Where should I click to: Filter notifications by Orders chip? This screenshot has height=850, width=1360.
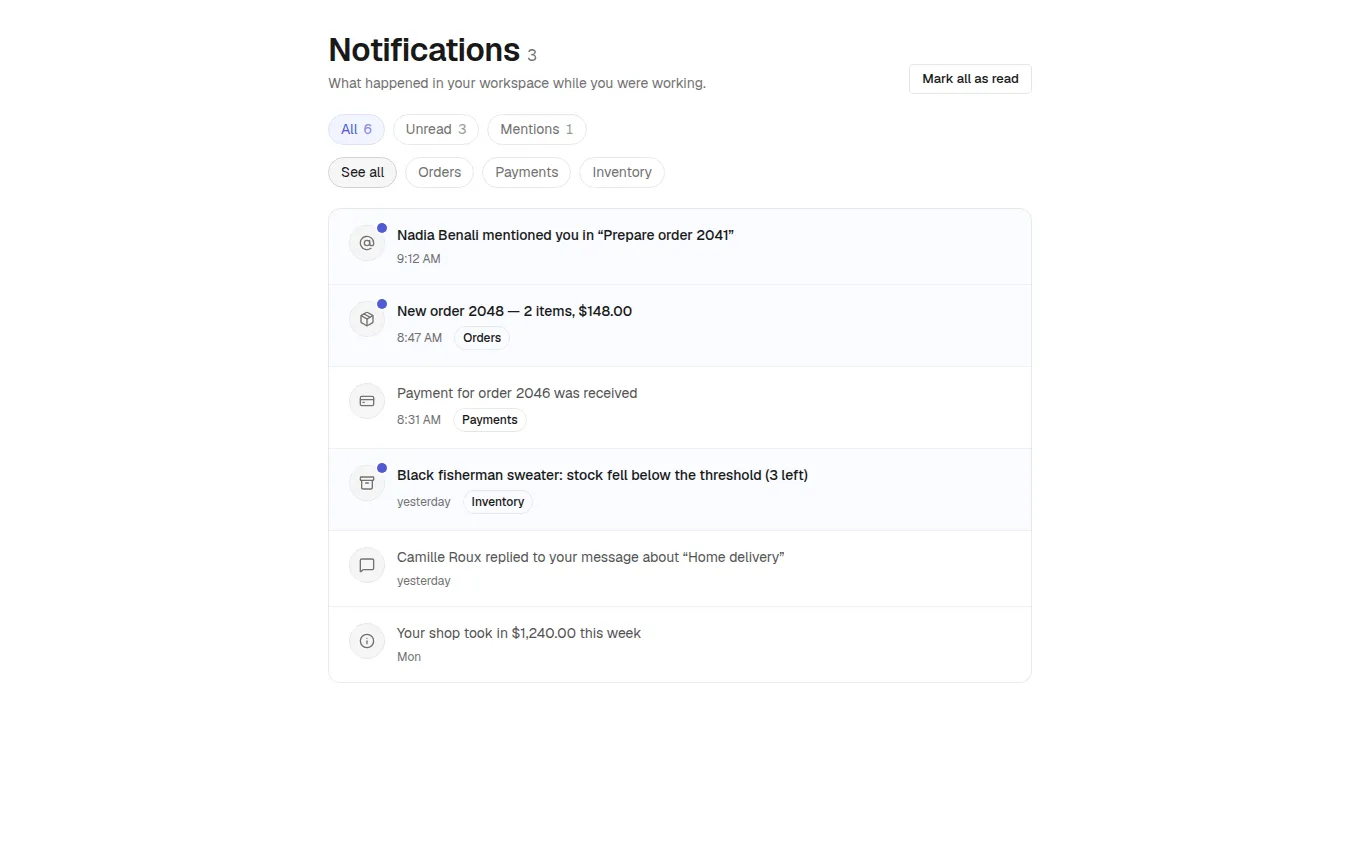[x=440, y=172]
